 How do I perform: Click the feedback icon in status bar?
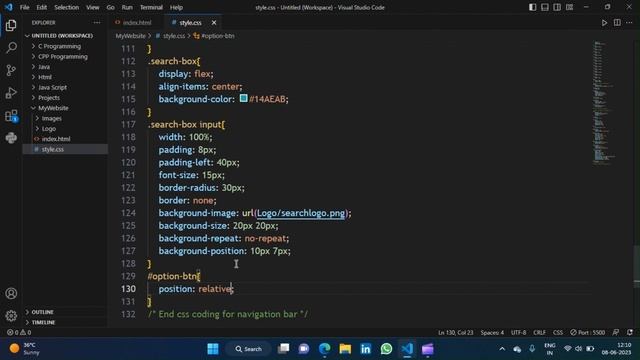point(616,332)
